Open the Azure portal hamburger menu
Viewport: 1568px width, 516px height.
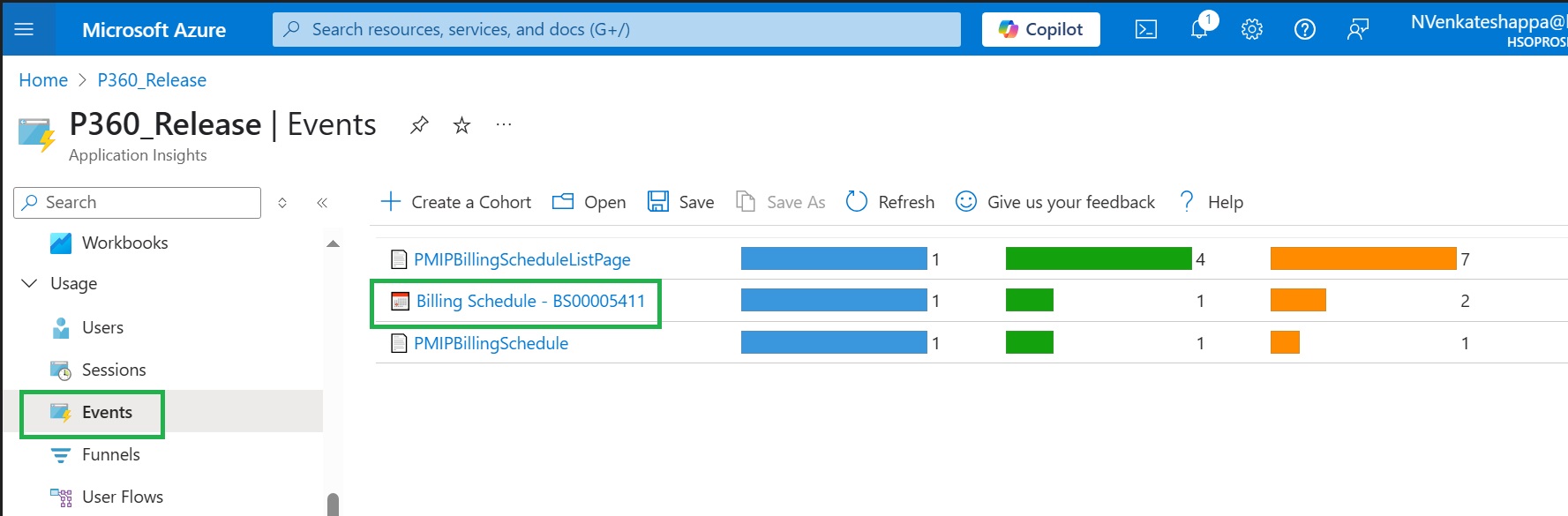pos(24,29)
